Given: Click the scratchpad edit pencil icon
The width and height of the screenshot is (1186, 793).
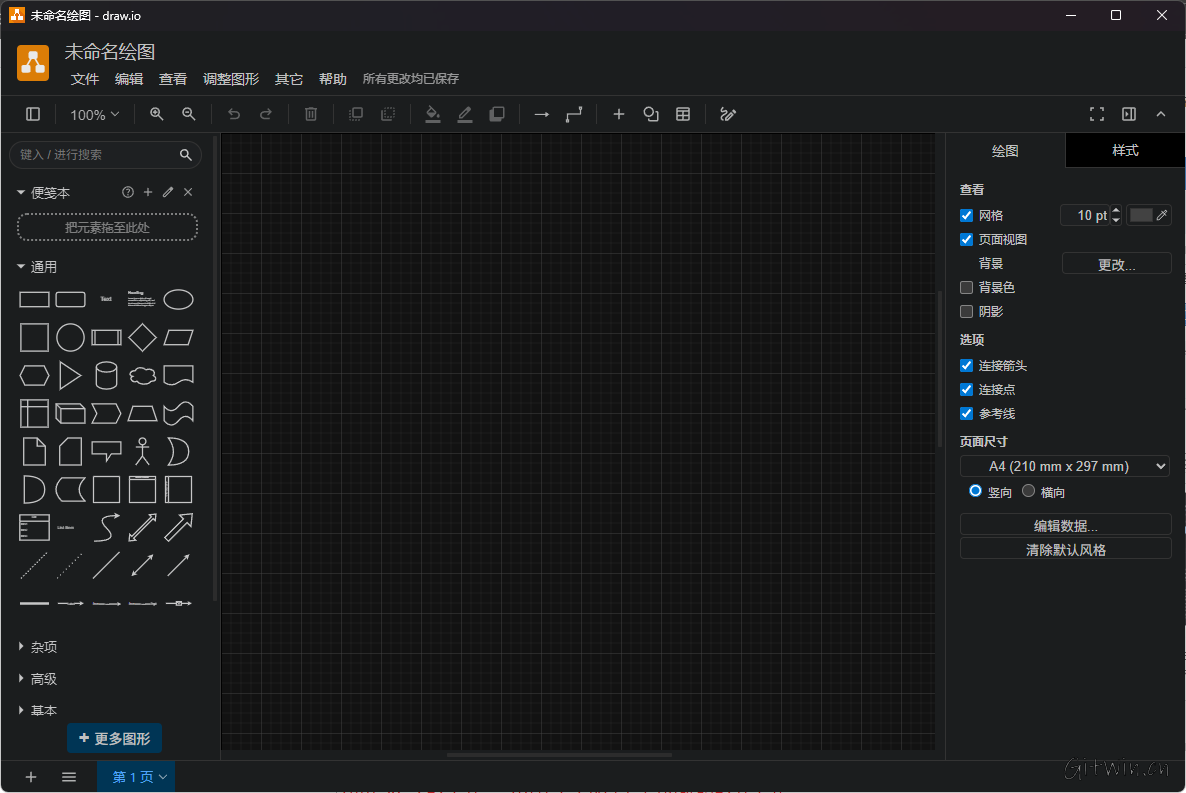Looking at the screenshot, I should coord(168,192).
